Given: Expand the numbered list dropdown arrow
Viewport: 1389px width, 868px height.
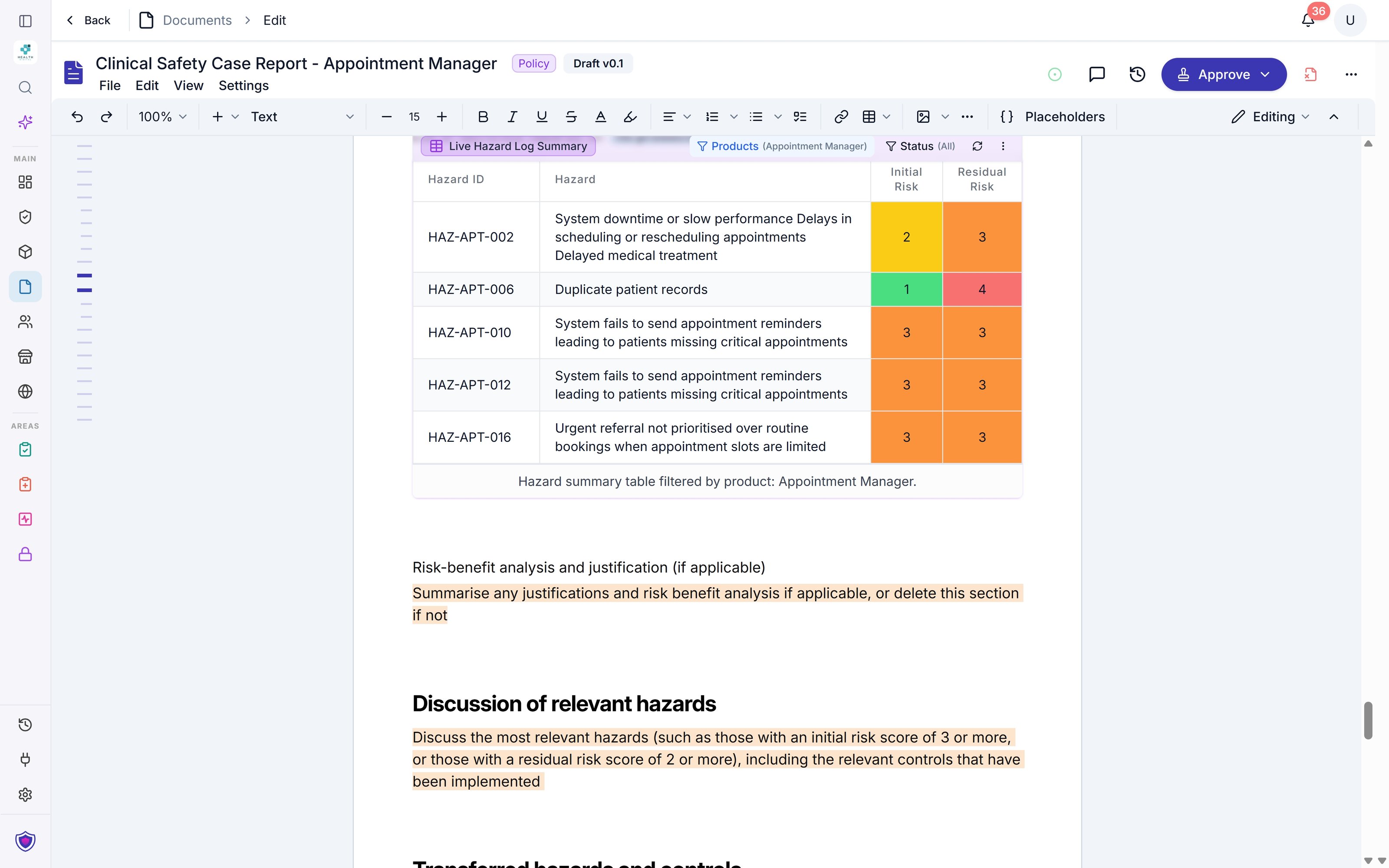Looking at the screenshot, I should click(x=734, y=117).
